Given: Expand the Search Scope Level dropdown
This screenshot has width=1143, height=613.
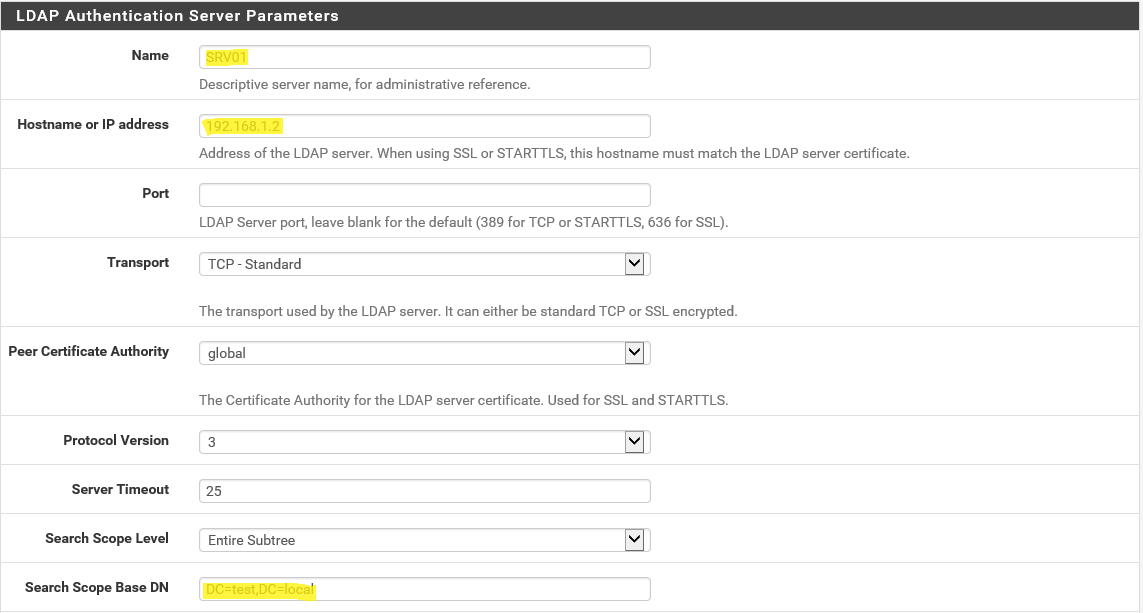Looking at the screenshot, I should coord(425,540).
